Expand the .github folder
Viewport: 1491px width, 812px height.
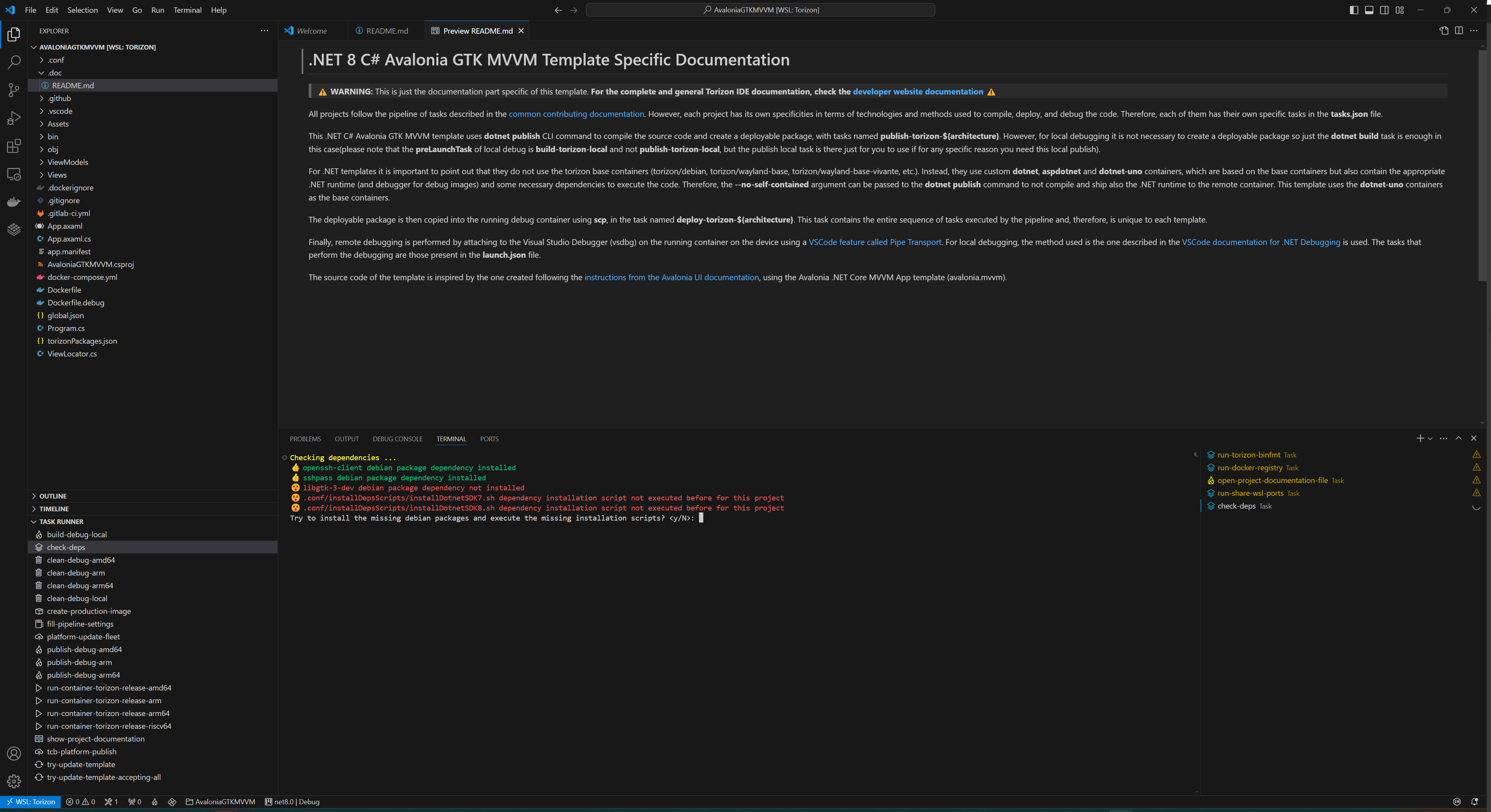153,98
